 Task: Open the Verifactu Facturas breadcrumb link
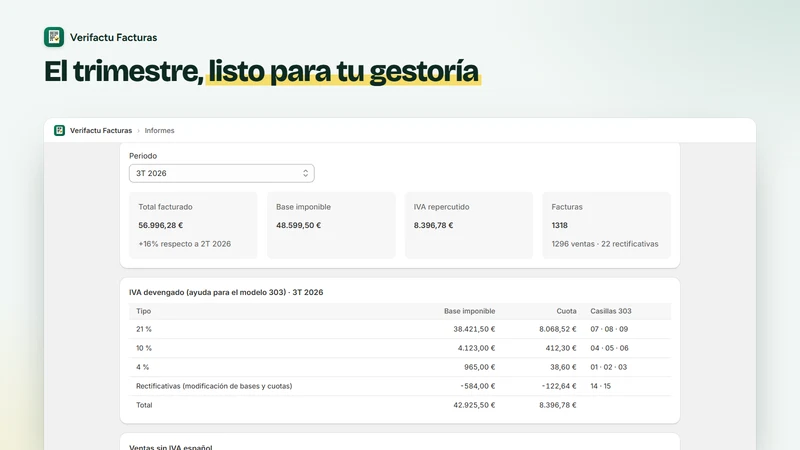[101, 131]
